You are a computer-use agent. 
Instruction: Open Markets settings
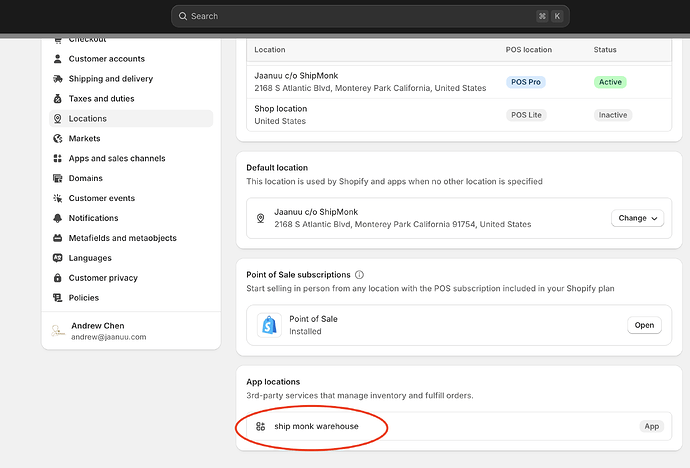131,139
